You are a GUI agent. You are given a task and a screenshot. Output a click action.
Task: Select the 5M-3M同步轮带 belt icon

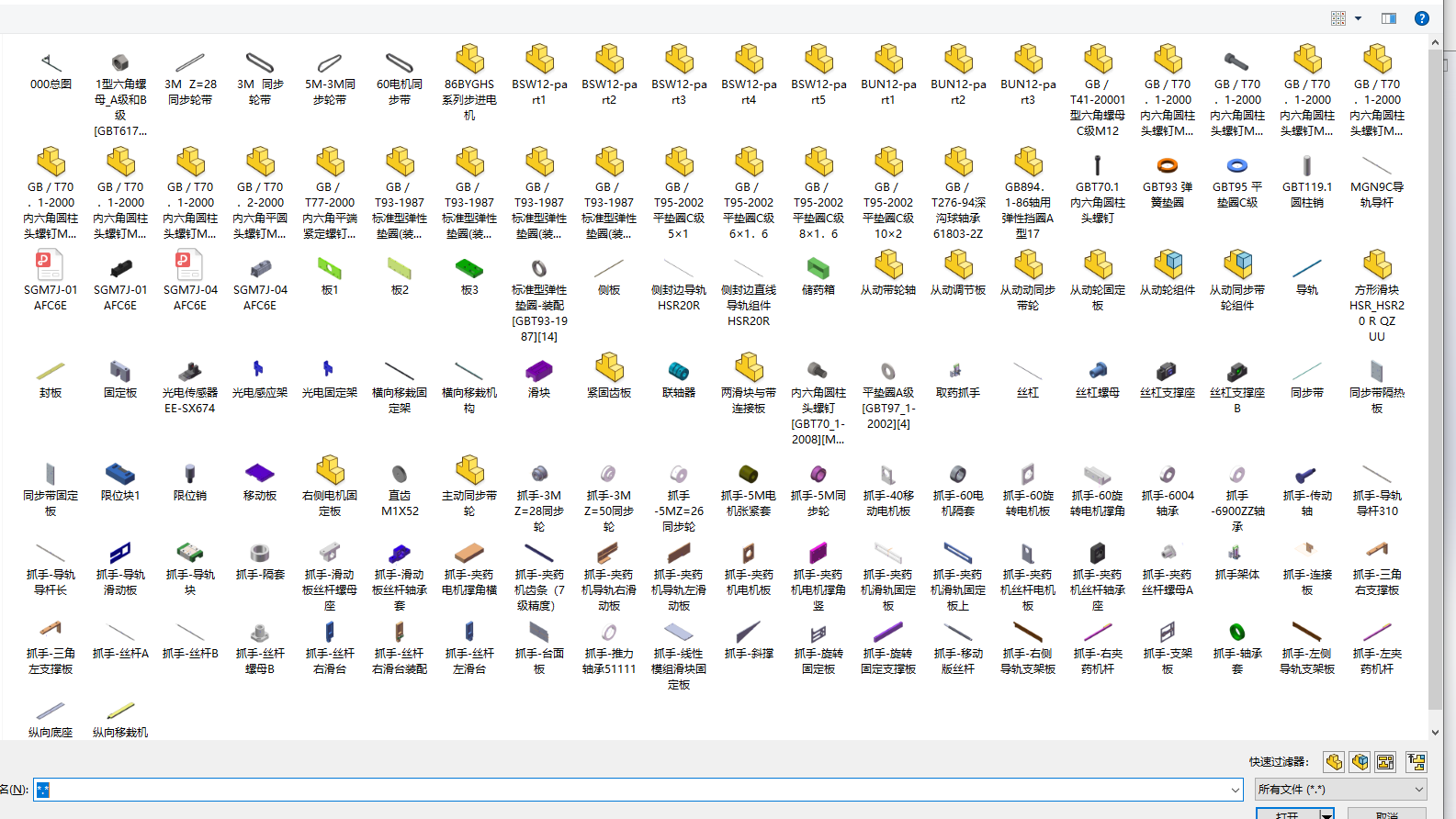click(x=330, y=62)
